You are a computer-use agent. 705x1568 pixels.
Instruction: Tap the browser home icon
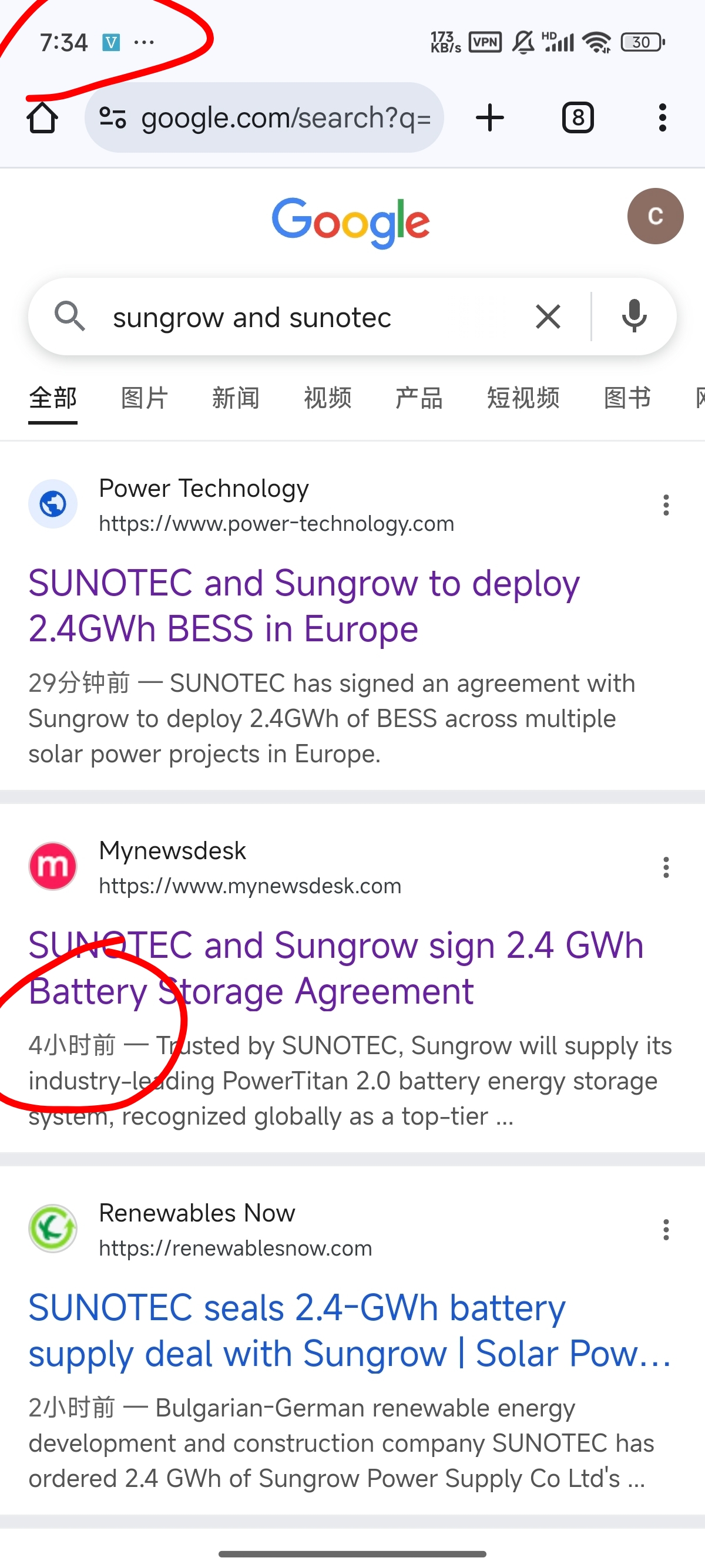[43, 117]
